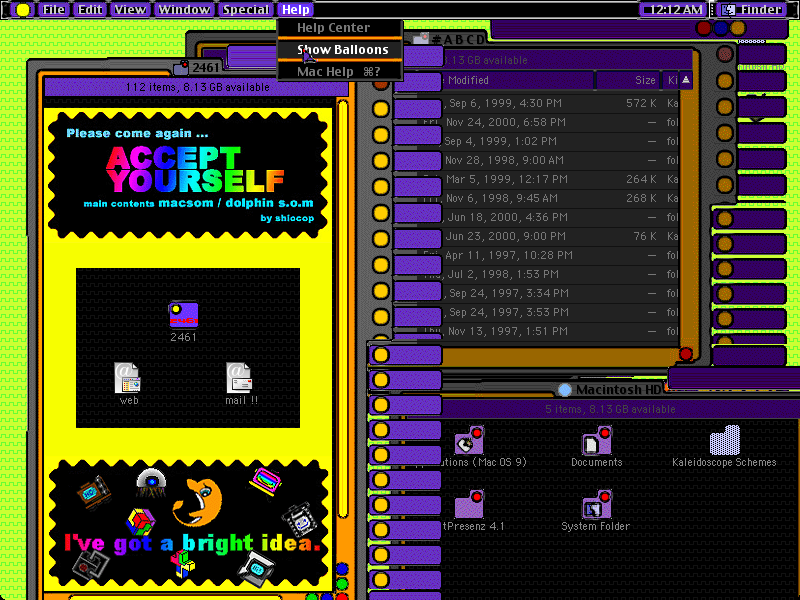The height and width of the screenshot is (600, 800).
Task: Click the proxy icon beside #ABCD title
Action: (420, 39)
